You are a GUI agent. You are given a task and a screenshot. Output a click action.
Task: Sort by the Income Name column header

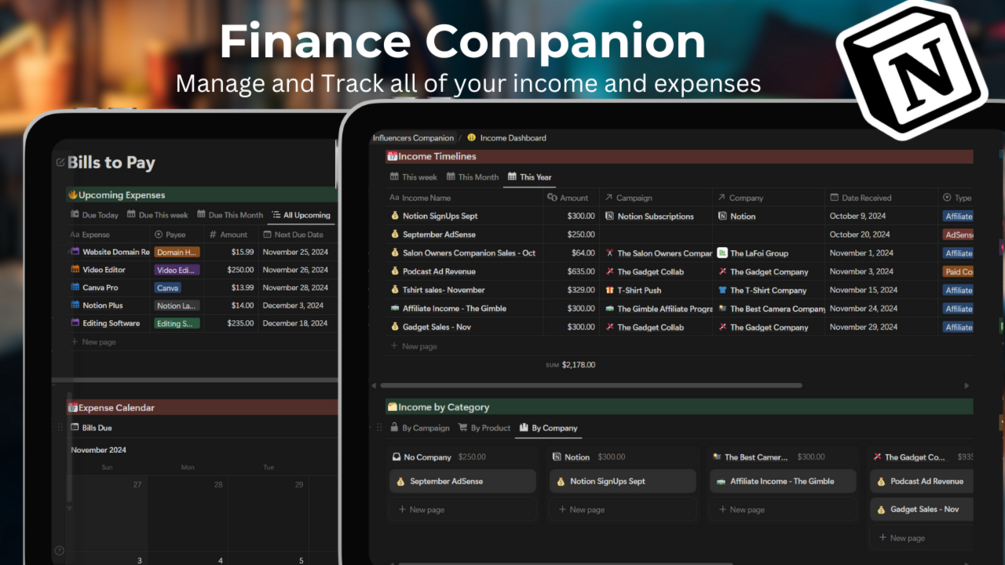[x=420, y=198]
